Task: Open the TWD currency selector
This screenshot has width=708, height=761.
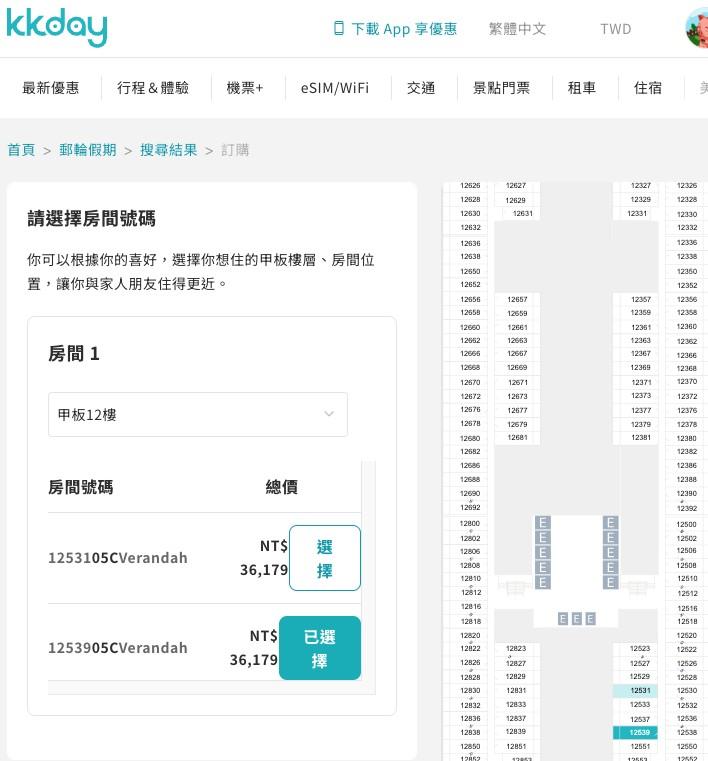Action: point(616,29)
